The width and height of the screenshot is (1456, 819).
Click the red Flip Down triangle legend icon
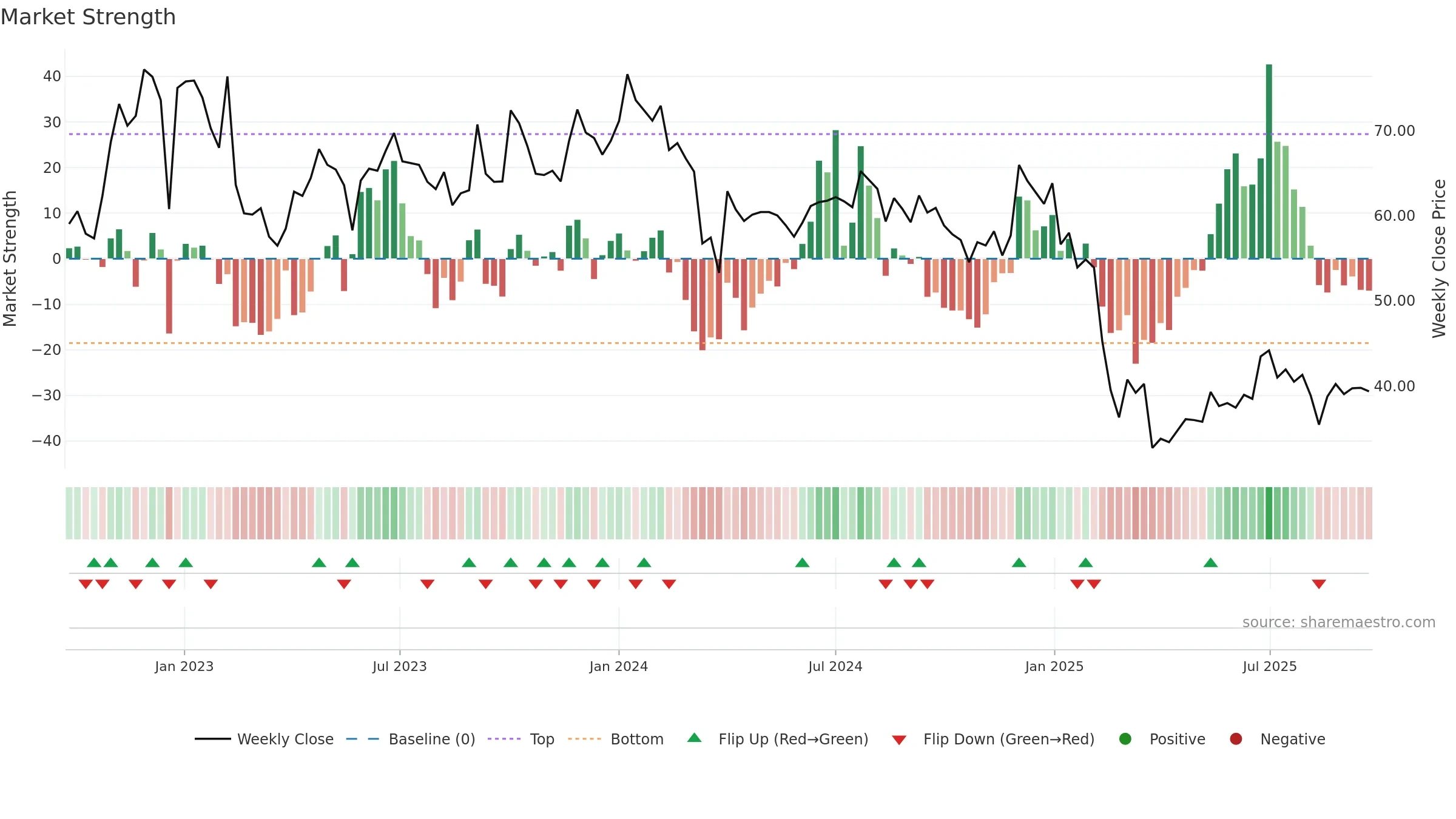[x=900, y=740]
